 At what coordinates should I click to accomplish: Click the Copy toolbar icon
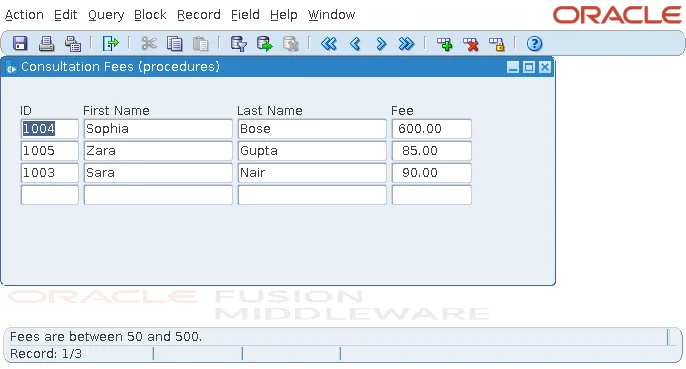point(175,44)
